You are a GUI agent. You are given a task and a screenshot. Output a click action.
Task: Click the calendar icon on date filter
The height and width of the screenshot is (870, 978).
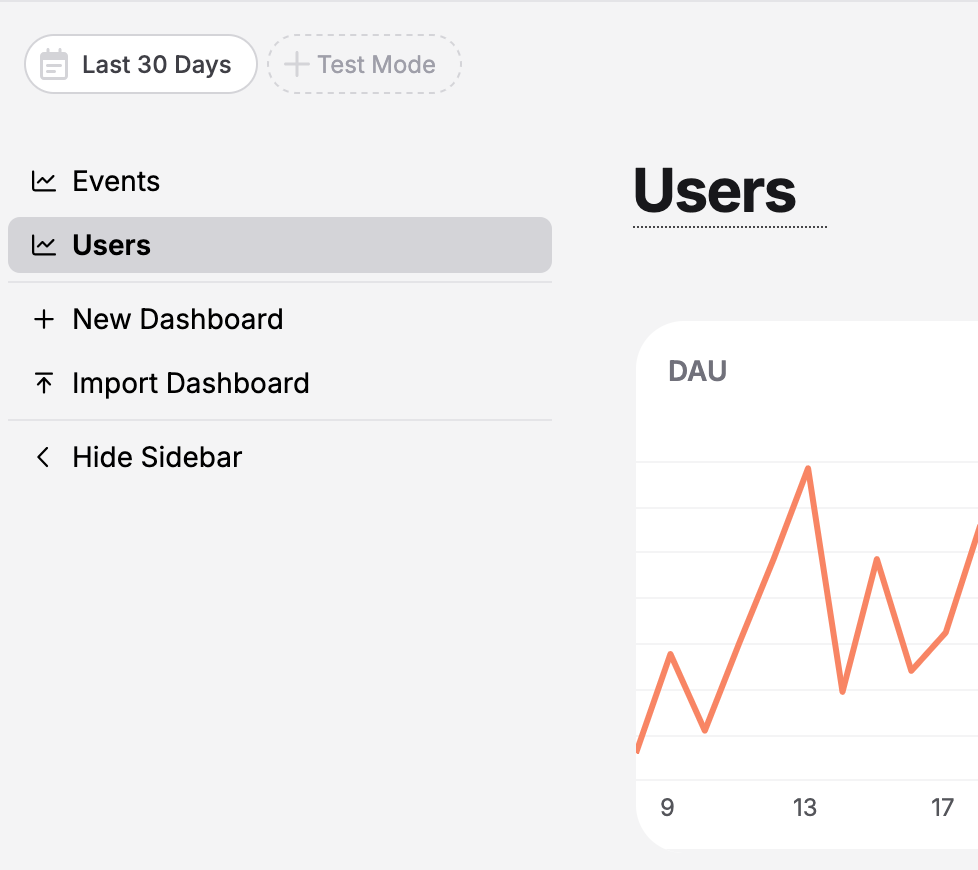55,63
